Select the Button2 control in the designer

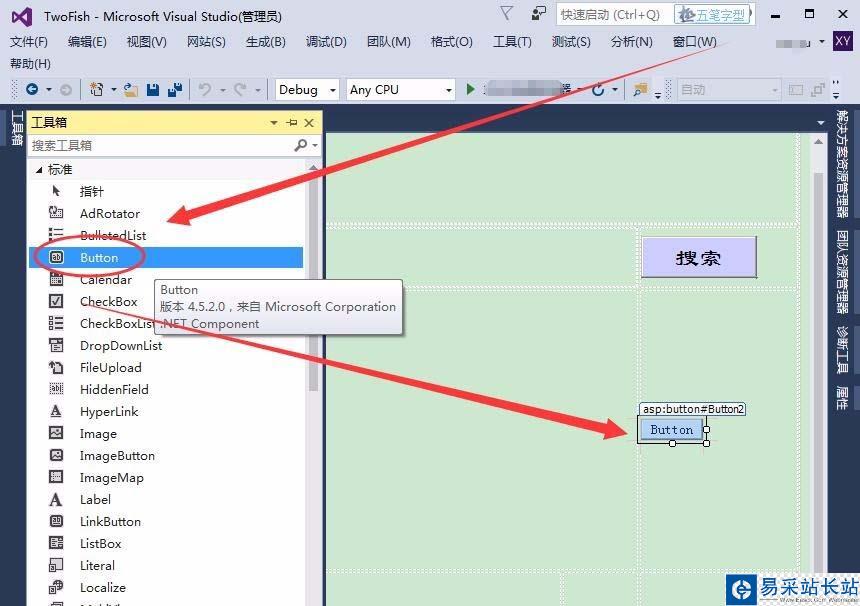pos(671,429)
